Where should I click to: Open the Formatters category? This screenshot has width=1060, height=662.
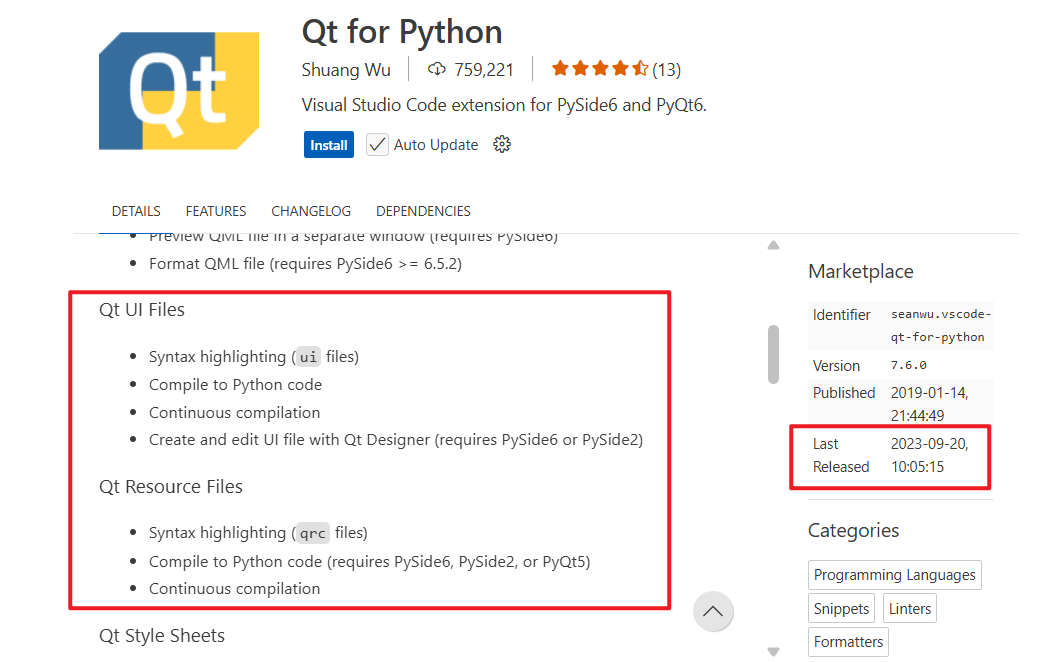848,642
